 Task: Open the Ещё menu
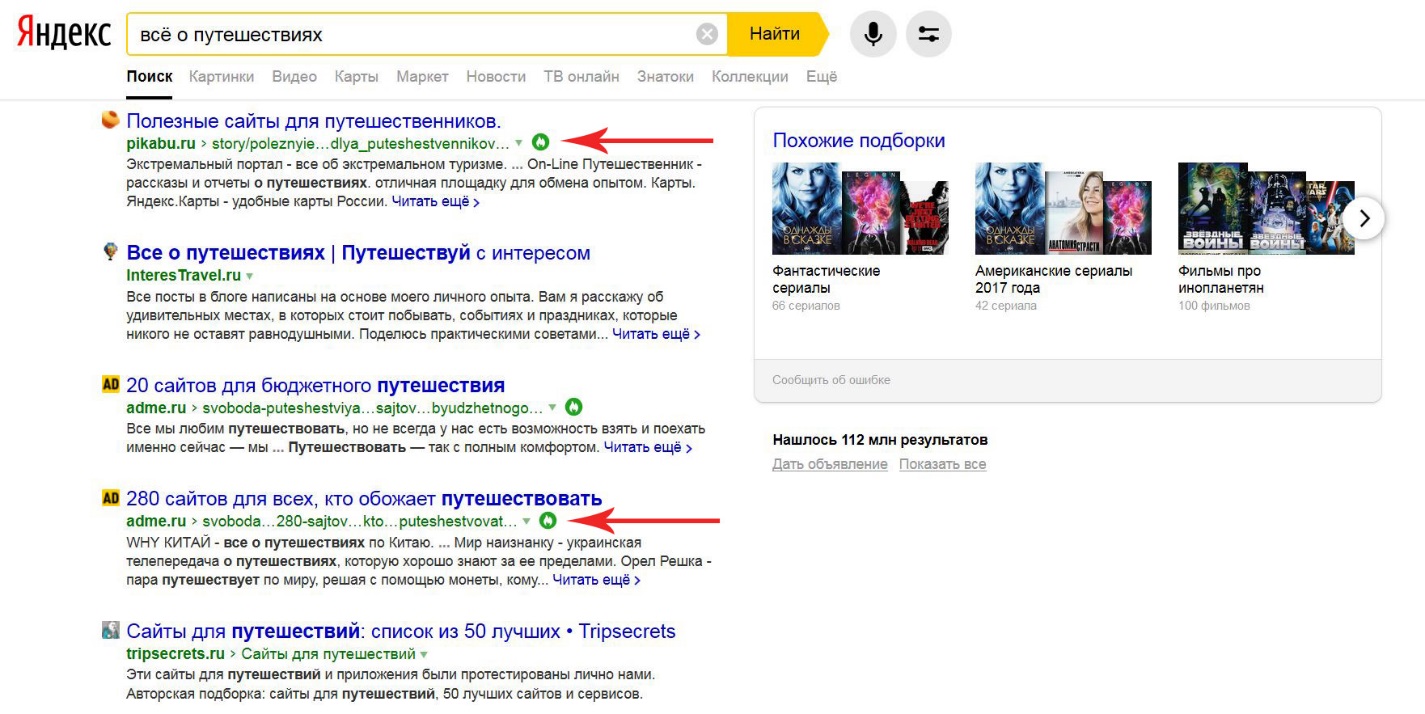(821, 77)
